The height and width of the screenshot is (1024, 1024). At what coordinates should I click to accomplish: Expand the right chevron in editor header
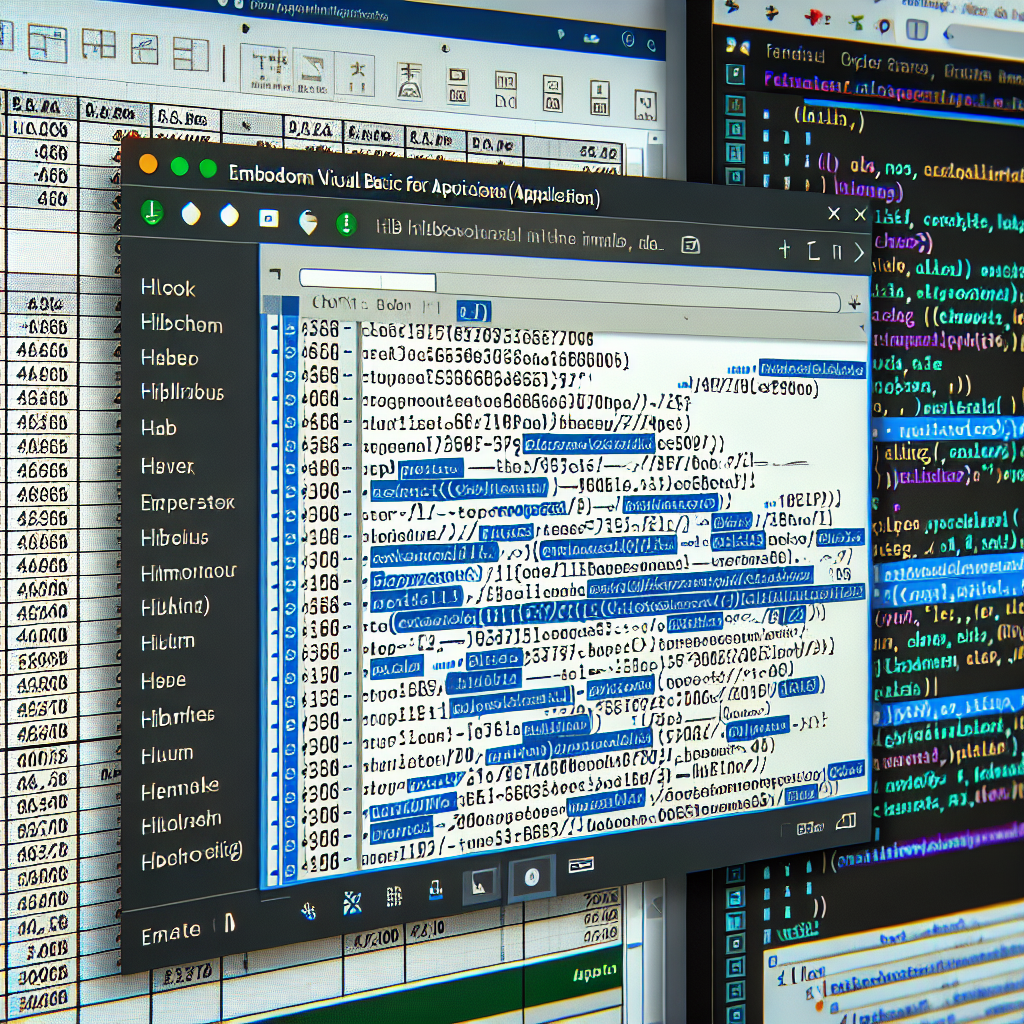(x=858, y=253)
